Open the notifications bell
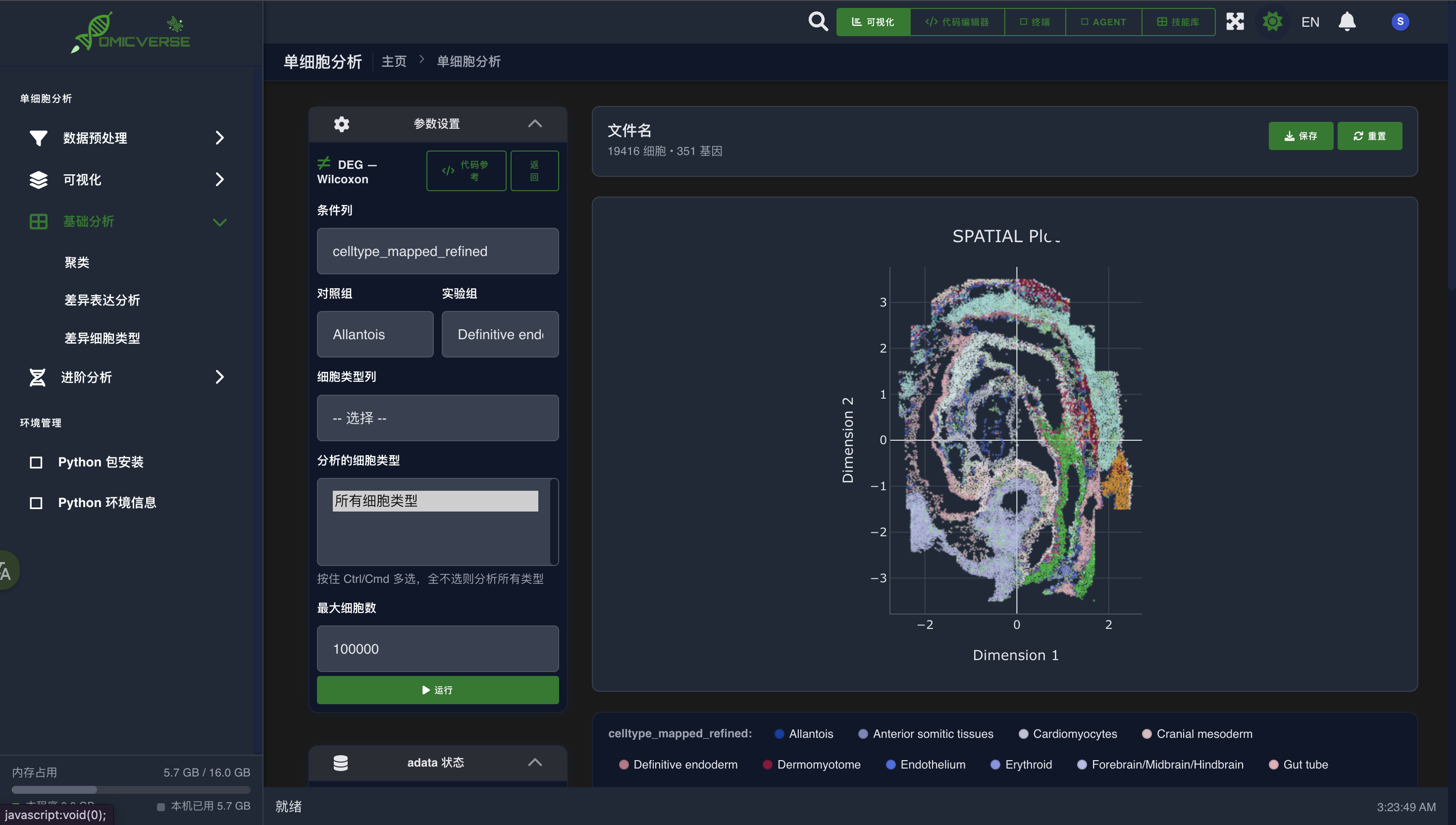The image size is (1456, 825). [1347, 21]
